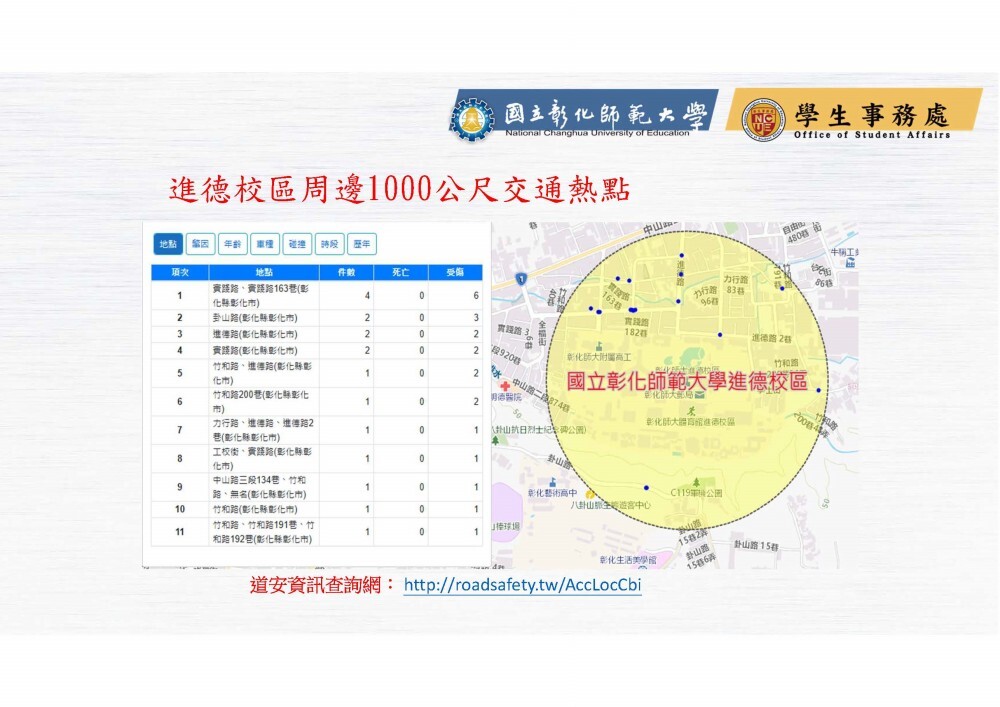
Task: Click the 受傷 column header
Action: pos(455,272)
